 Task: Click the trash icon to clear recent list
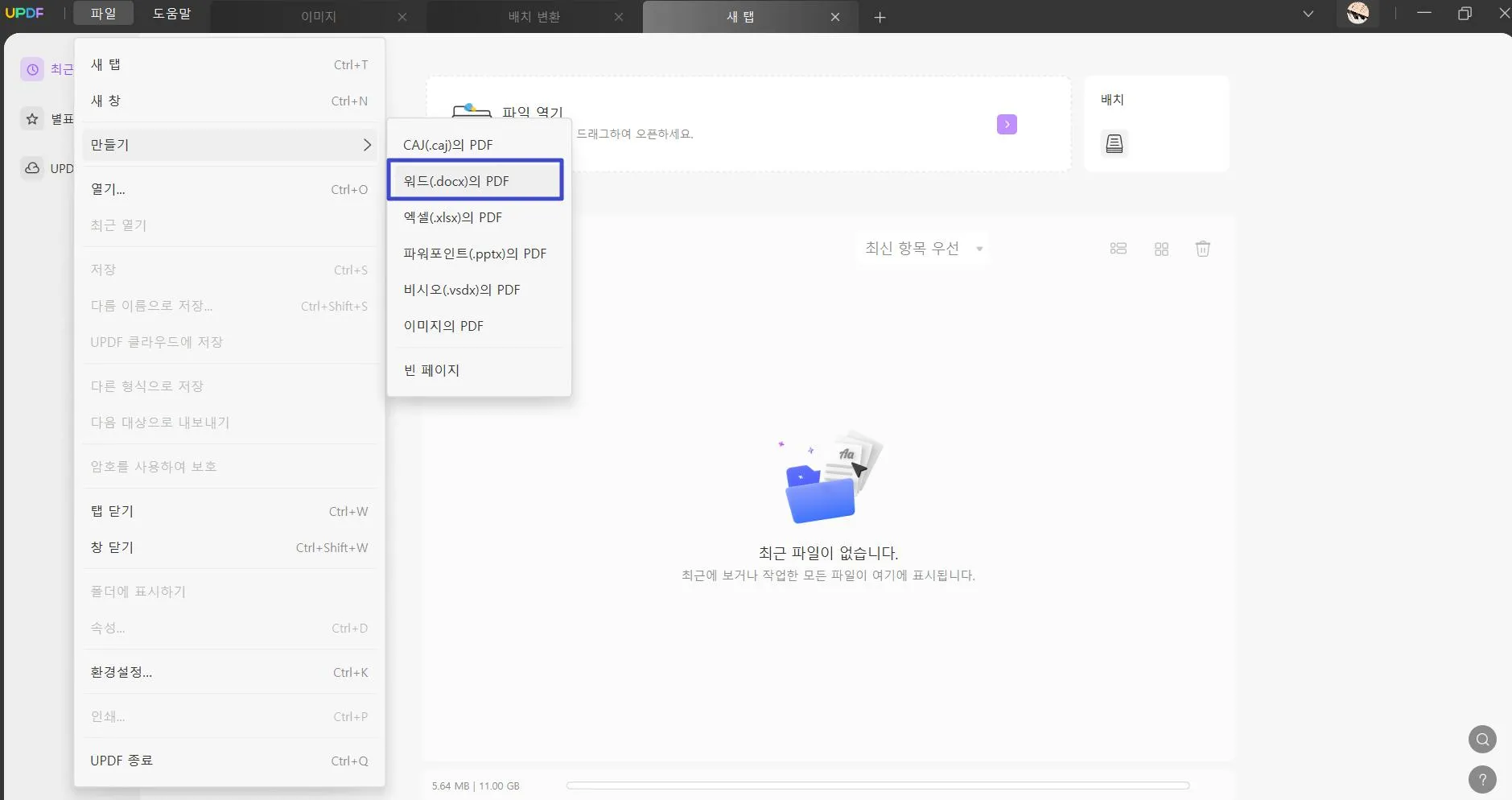[x=1203, y=249]
